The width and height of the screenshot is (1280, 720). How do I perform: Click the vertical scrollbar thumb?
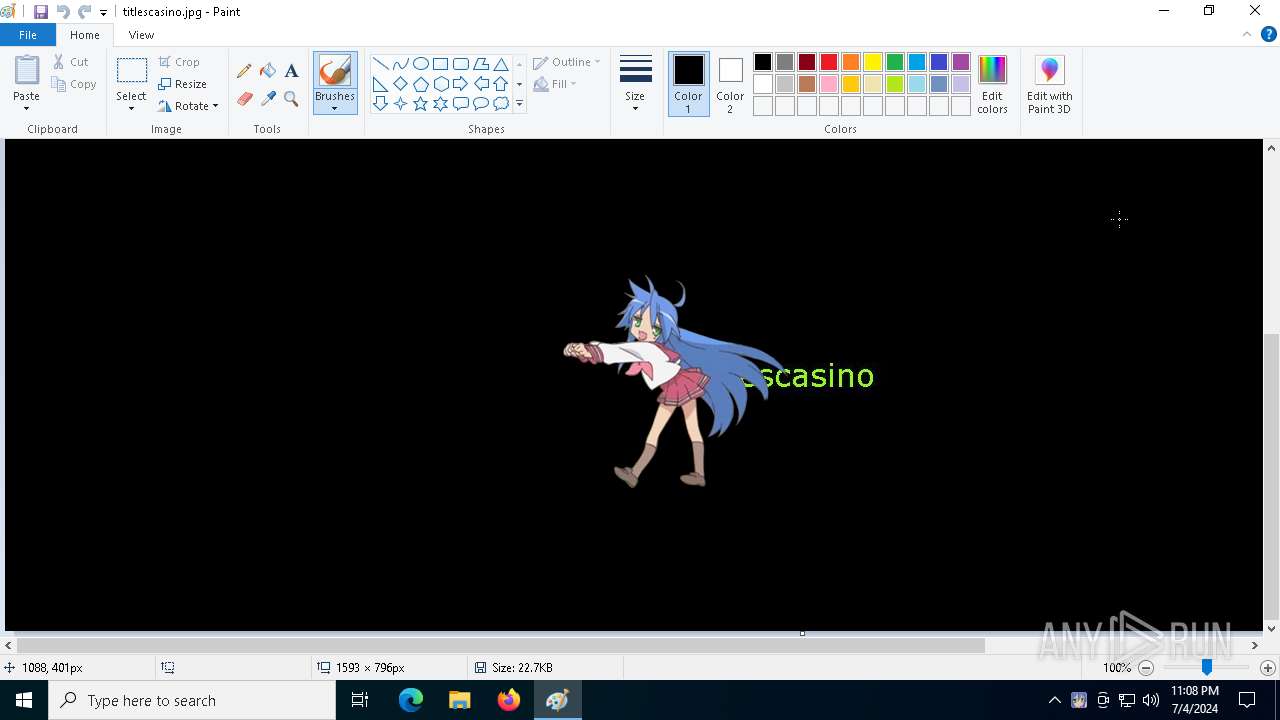1271,475
